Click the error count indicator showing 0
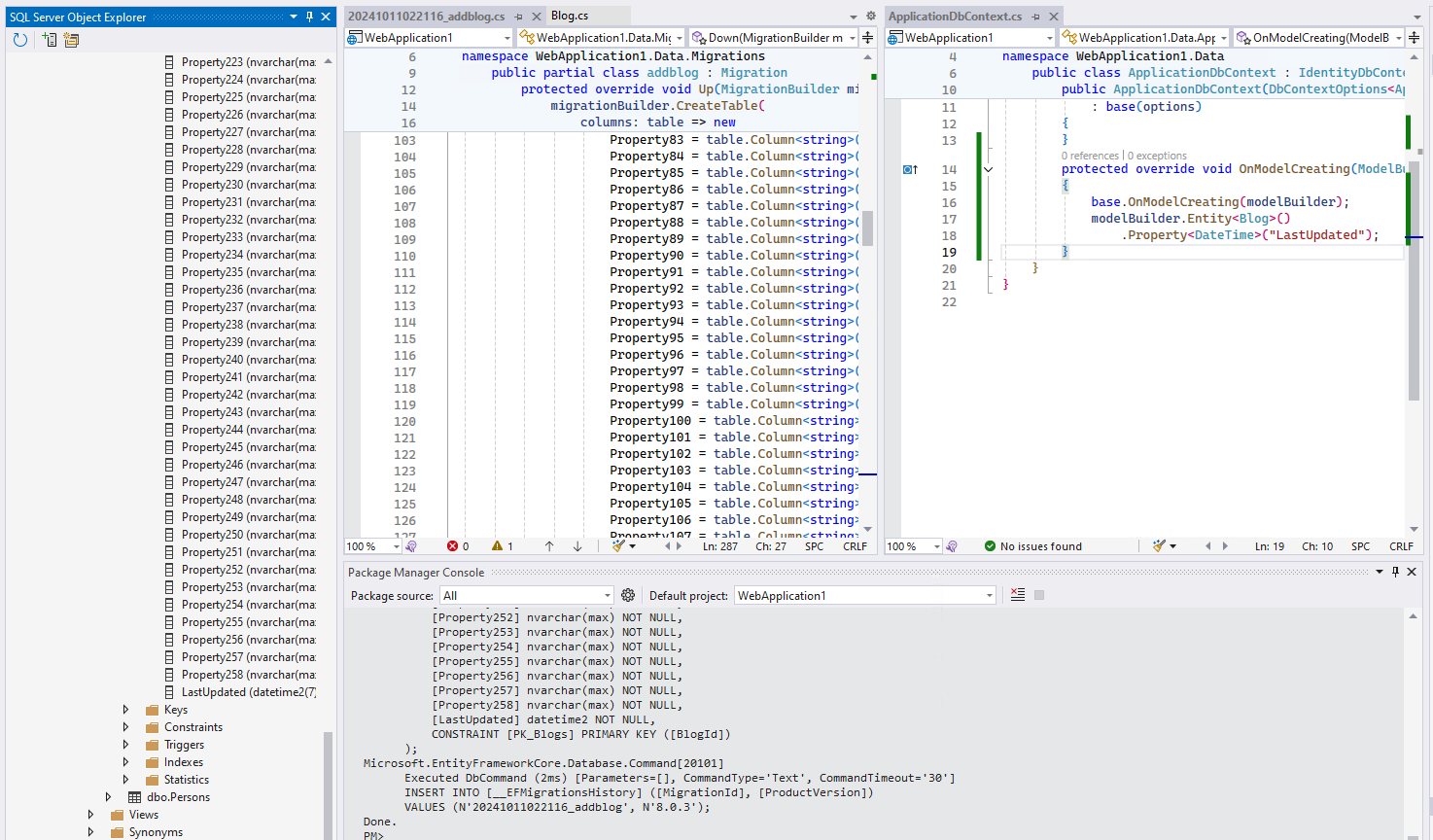 (x=458, y=546)
